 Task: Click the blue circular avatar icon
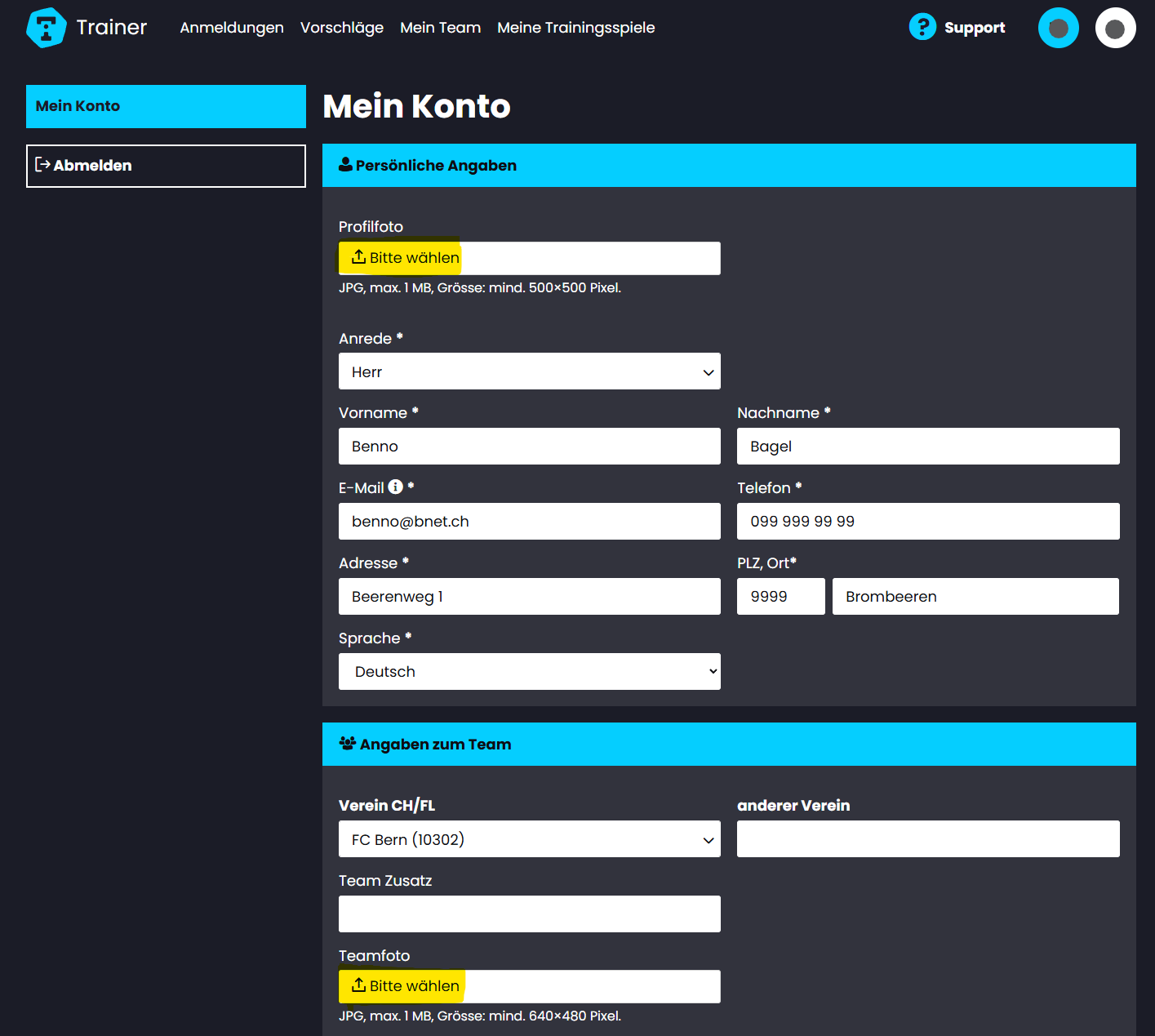pyautogui.click(x=1058, y=29)
